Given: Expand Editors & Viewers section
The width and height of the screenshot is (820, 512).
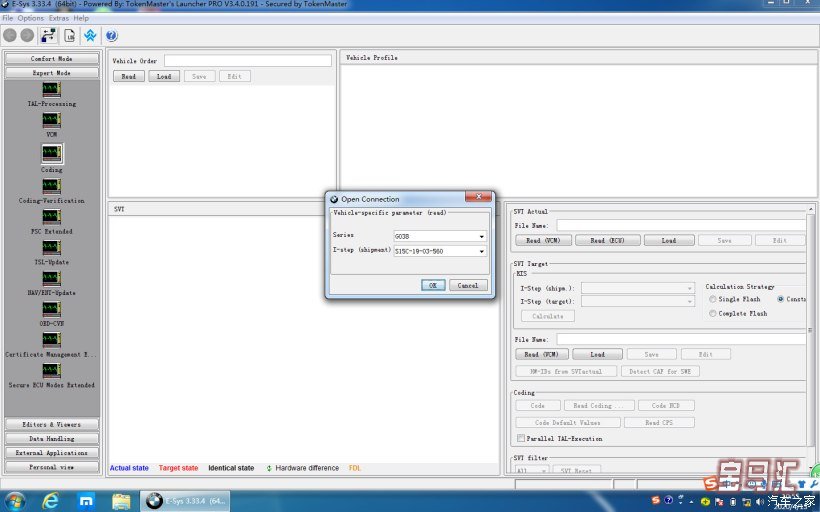Looking at the screenshot, I should pos(52,424).
